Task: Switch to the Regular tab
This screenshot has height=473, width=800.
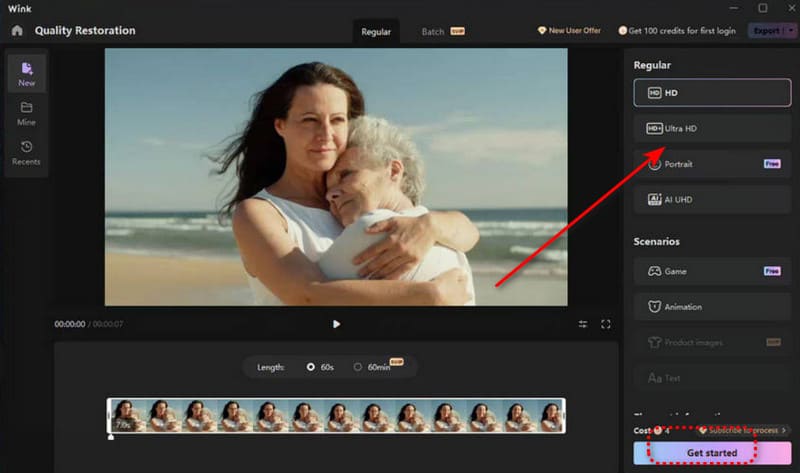Action: (376, 32)
